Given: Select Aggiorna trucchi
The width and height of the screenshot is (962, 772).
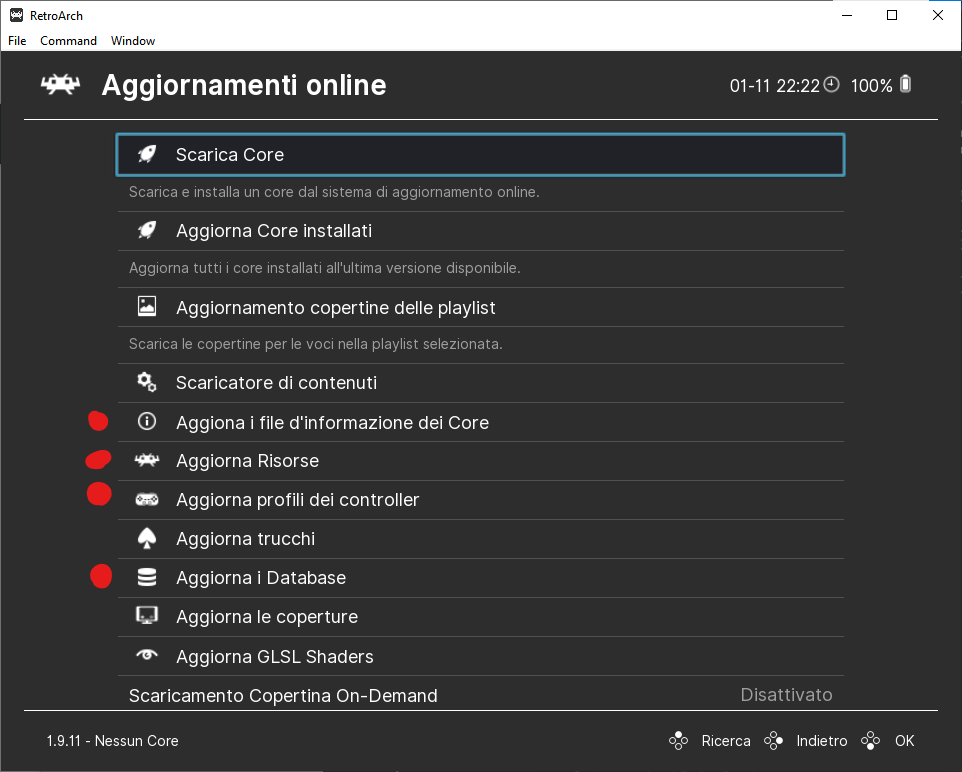Looking at the screenshot, I should tap(480, 539).
